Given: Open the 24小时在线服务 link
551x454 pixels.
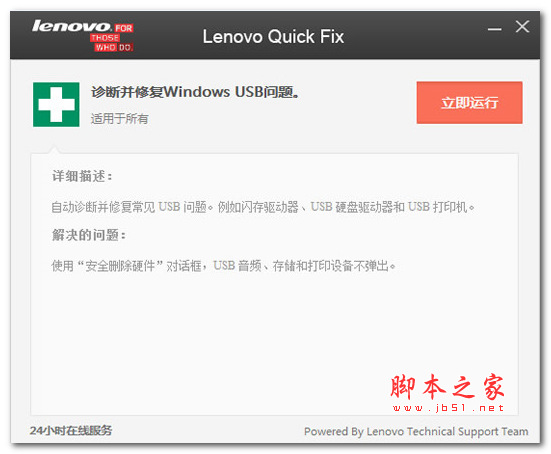Looking at the screenshot, I should pyautogui.click(x=71, y=430).
